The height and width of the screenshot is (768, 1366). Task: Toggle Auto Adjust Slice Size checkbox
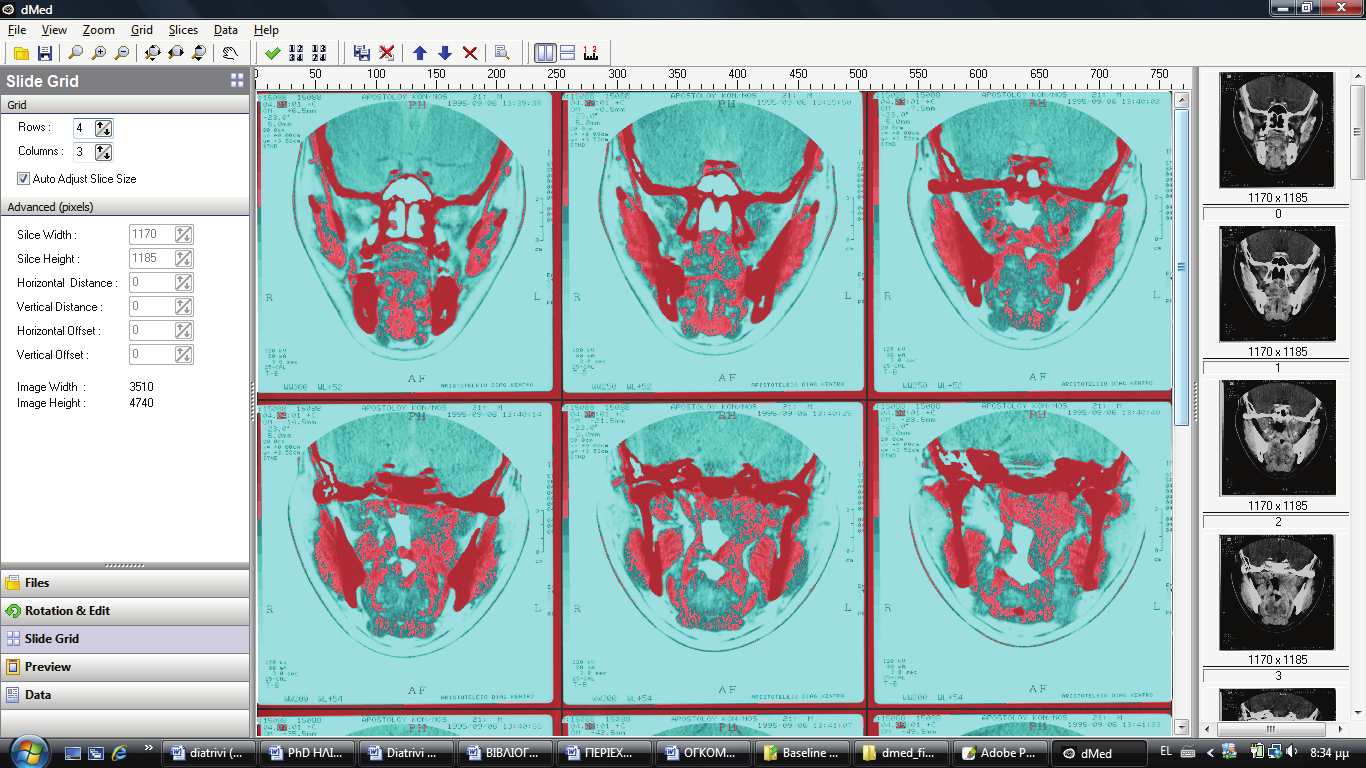[x=23, y=179]
